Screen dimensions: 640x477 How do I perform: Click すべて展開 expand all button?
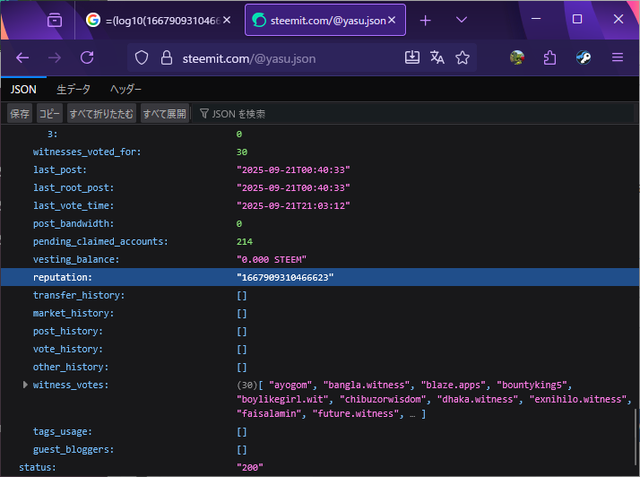[164, 113]
